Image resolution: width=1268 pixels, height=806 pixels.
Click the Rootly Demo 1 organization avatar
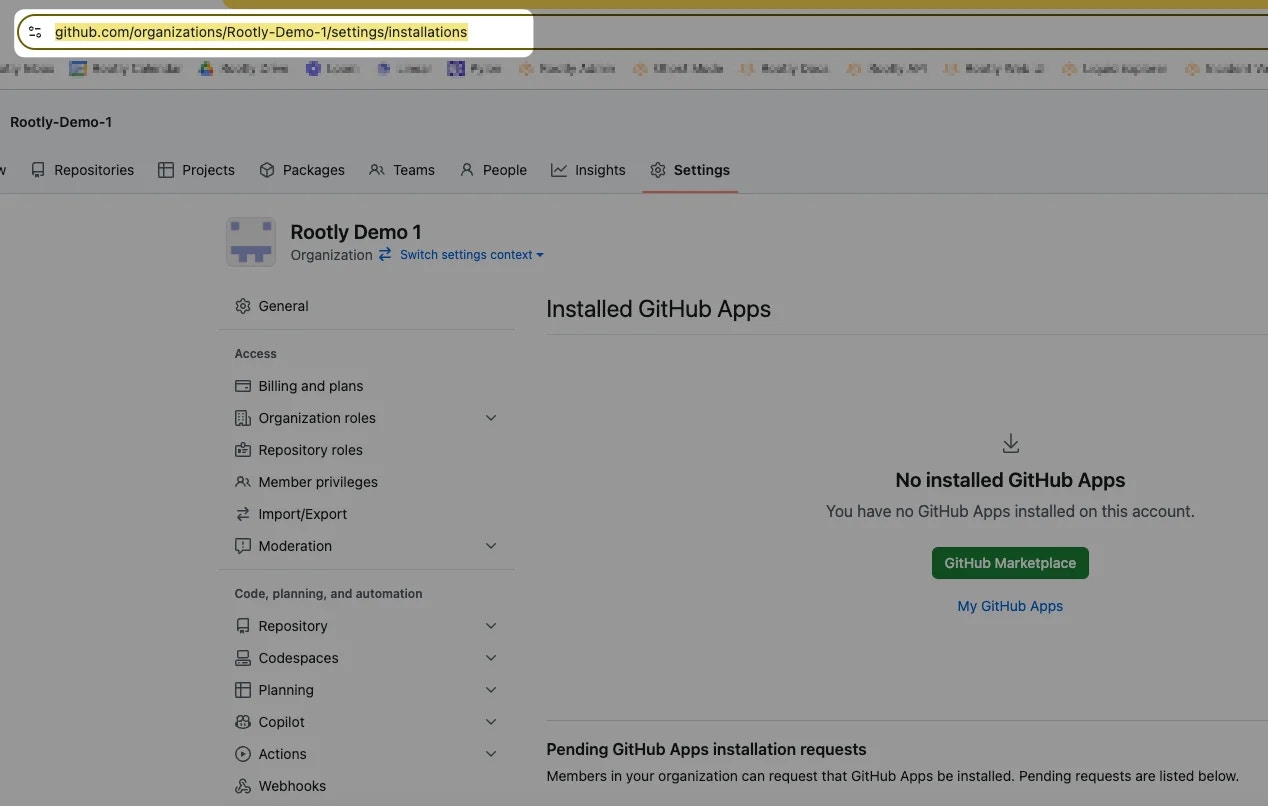click(251, 242)
